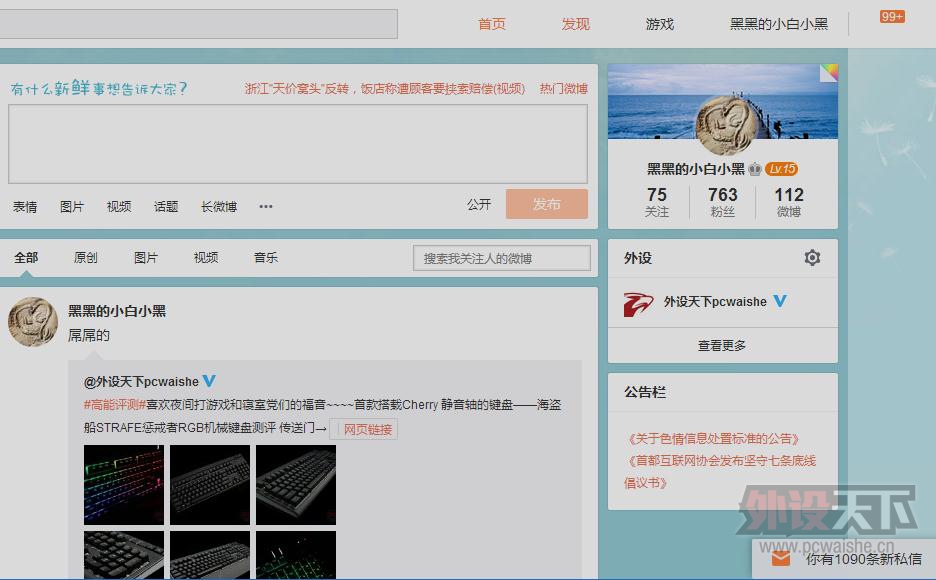Switch to the 音乐 feed tab
Viewport: 936px width, 580px height.
tap(266, 258)
